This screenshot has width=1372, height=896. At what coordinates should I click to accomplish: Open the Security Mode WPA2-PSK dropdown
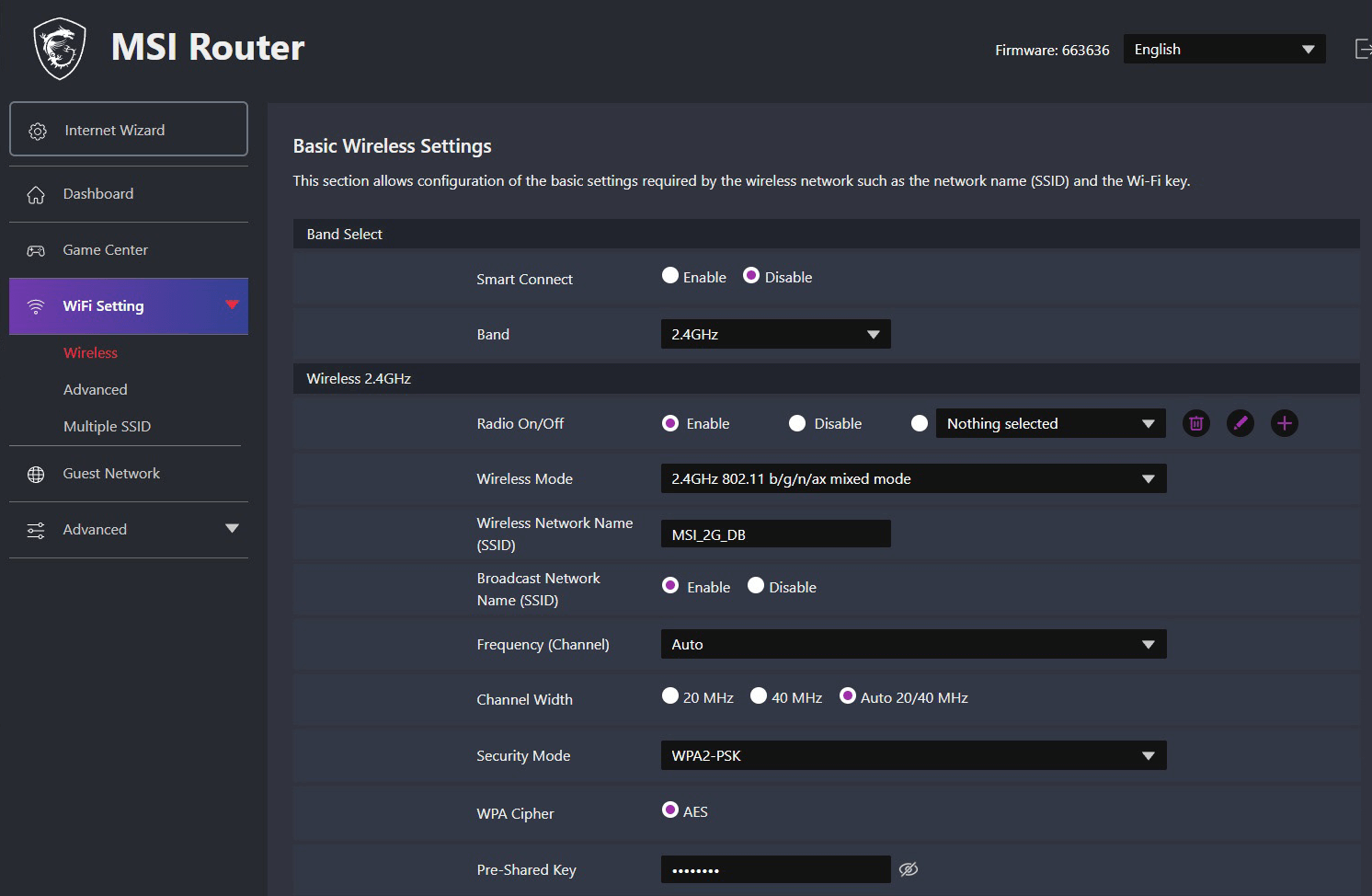(913, 755)
